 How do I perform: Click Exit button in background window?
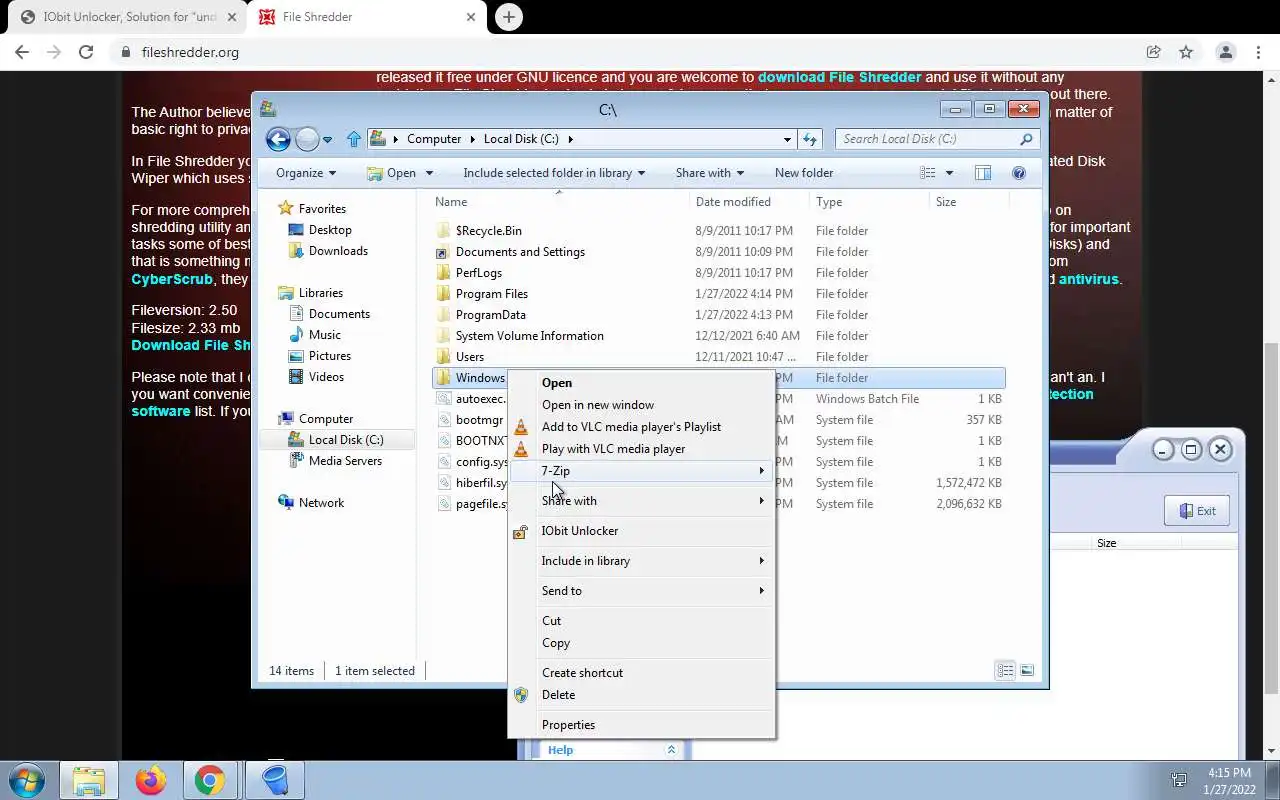pyautogui.click(x=1197, y=511)
